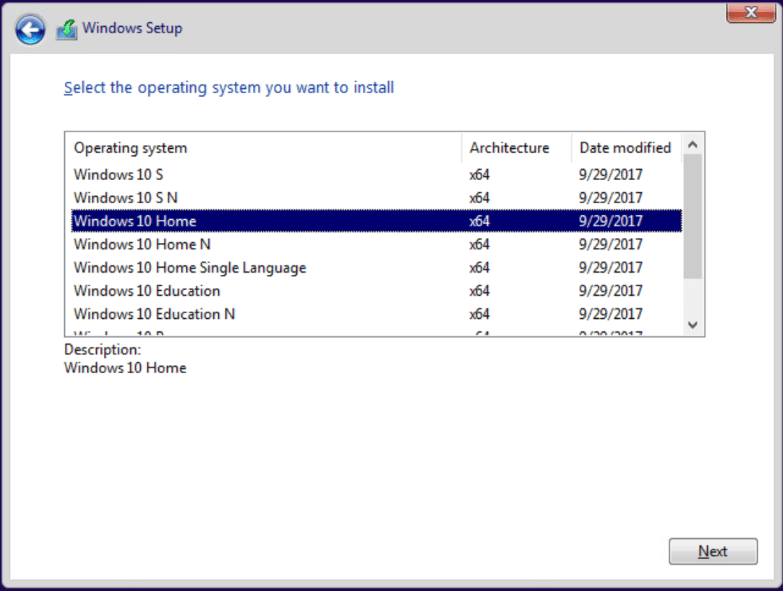Viewport: 783px width, 591px height.
Task: Click the vertical scrollbar thumb
Action: pos(692,215)
